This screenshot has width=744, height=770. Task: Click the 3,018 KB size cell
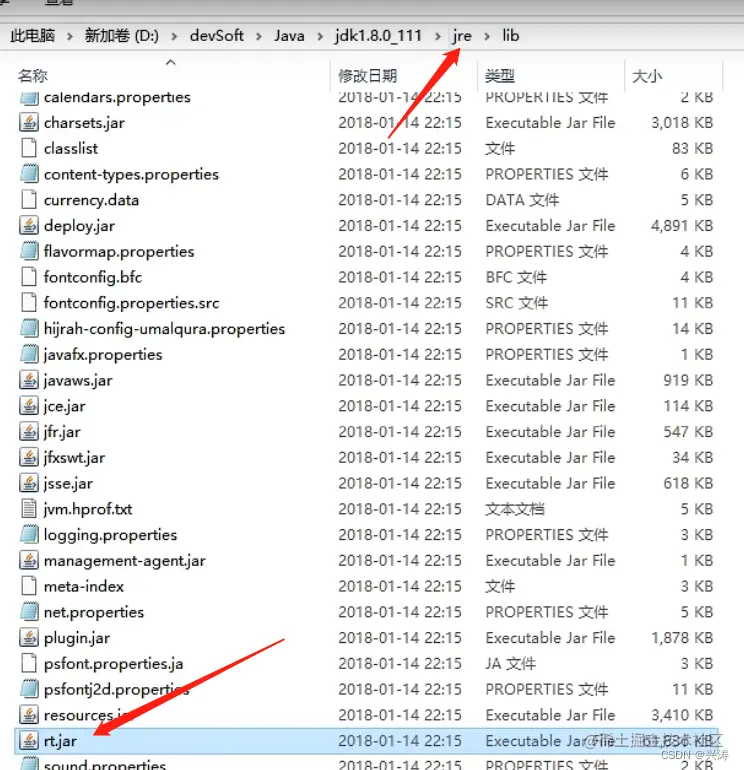(x=682, y=123)
